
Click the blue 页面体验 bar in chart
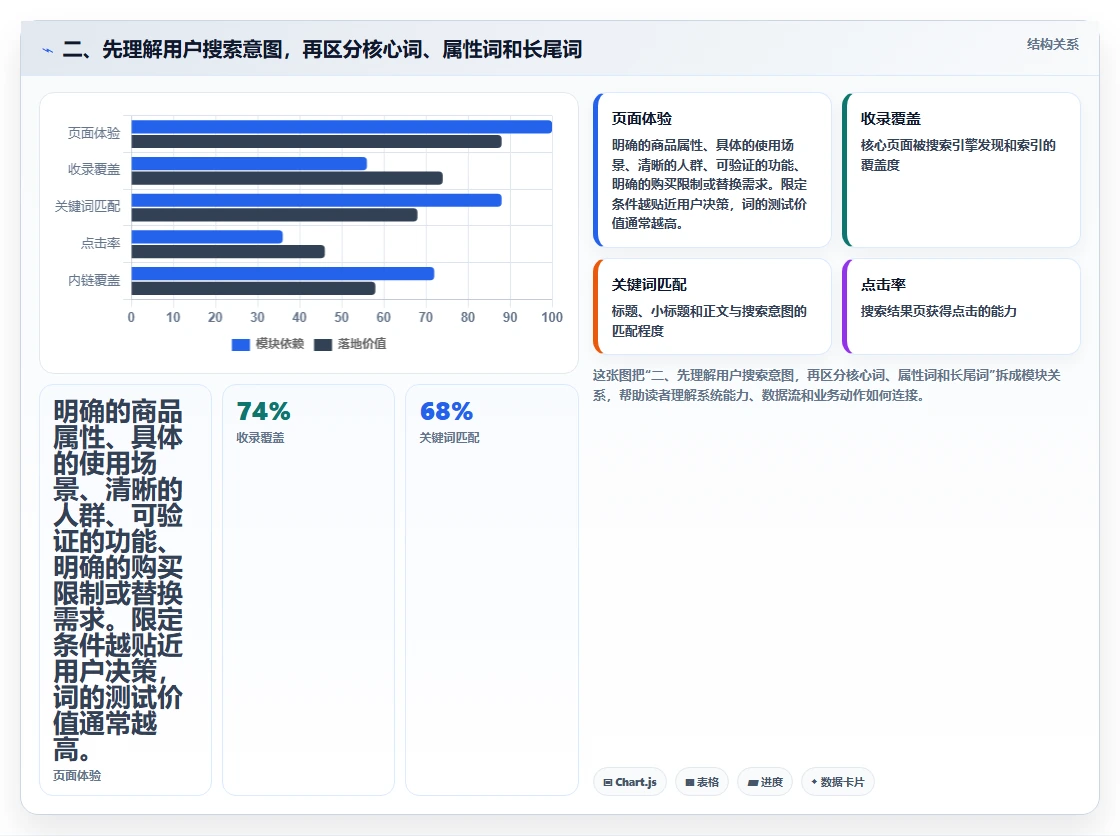point(341,126)
